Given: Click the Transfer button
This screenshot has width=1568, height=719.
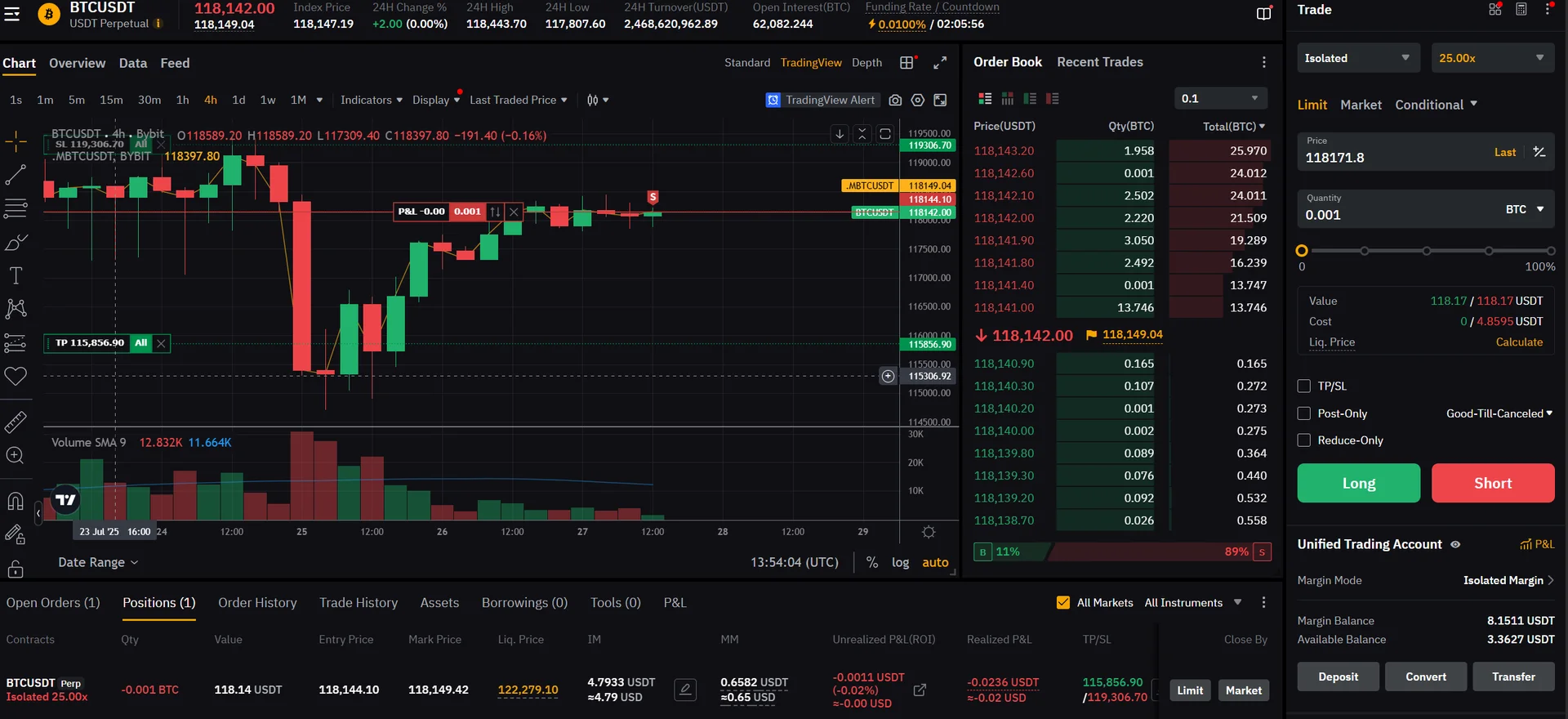Looking at the screenshot, I should (1513, 677).
